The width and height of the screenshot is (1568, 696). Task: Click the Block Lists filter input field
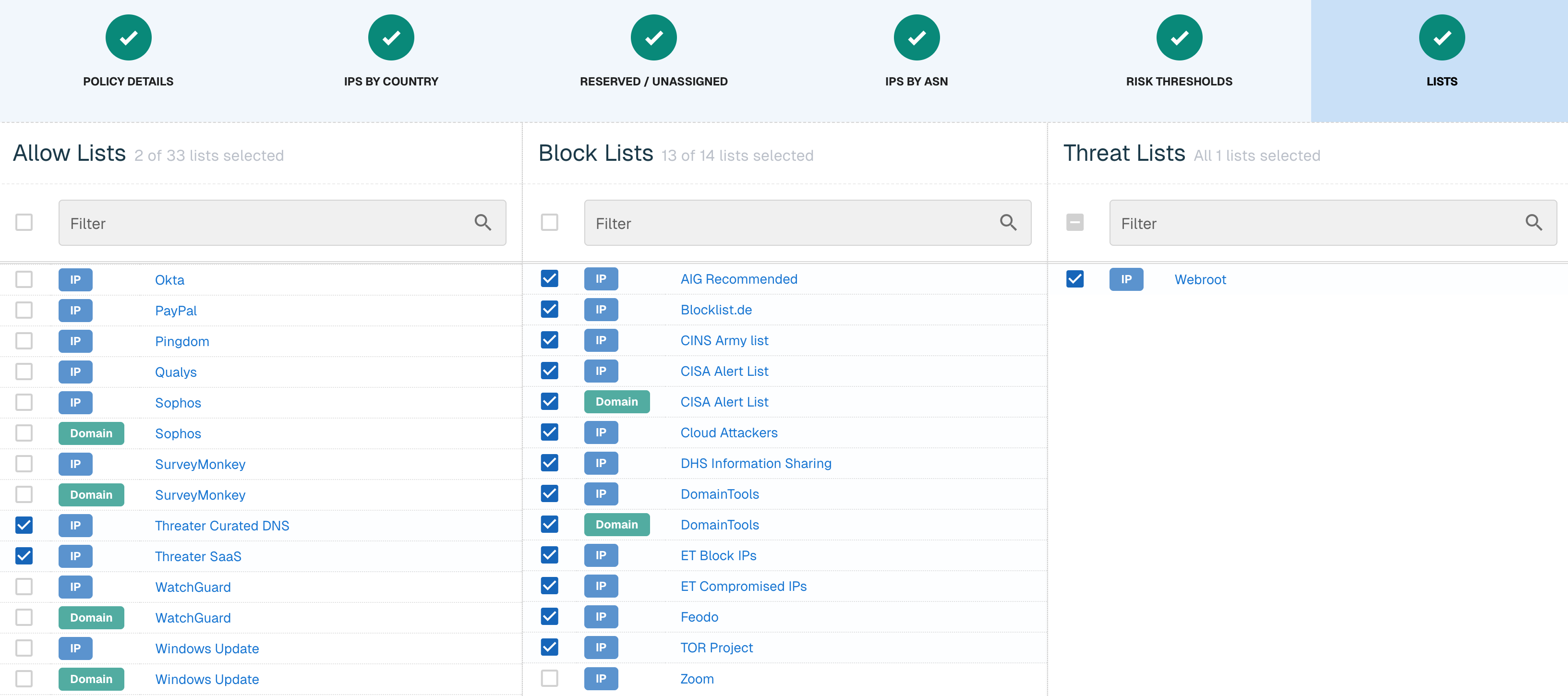[x=808, y=223]
